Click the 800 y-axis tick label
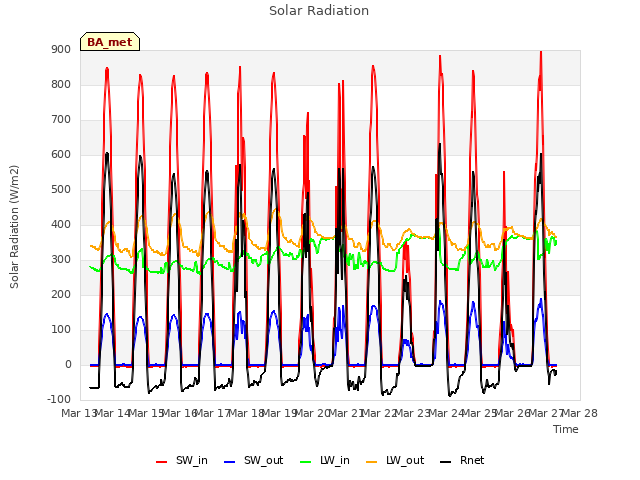This screenshot has height=480, width=640. (61, 84)
